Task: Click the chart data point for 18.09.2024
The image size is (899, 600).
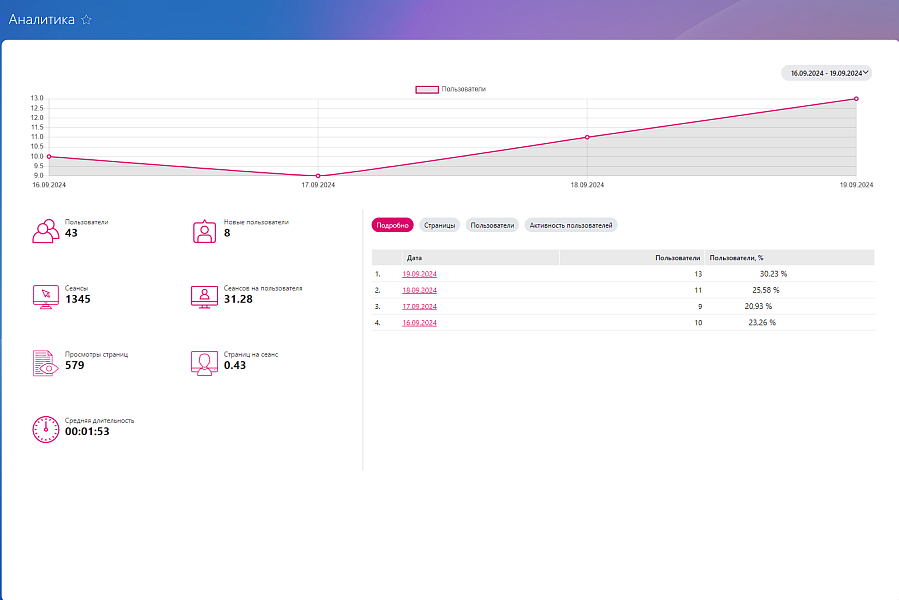Action: pos(587,137)
